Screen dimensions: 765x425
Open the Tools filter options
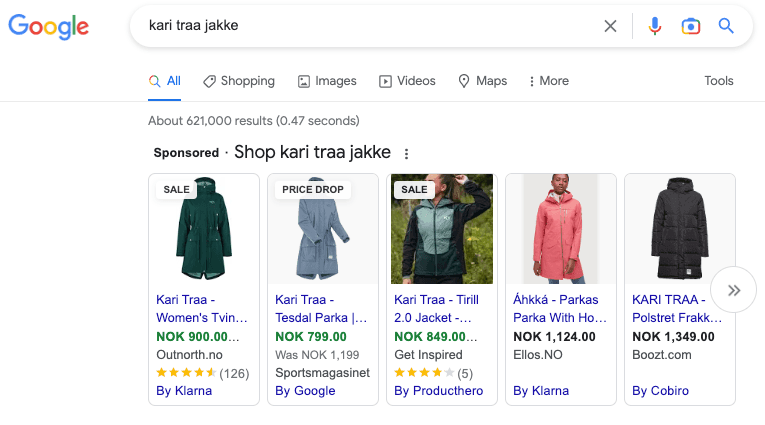point(719,81)
